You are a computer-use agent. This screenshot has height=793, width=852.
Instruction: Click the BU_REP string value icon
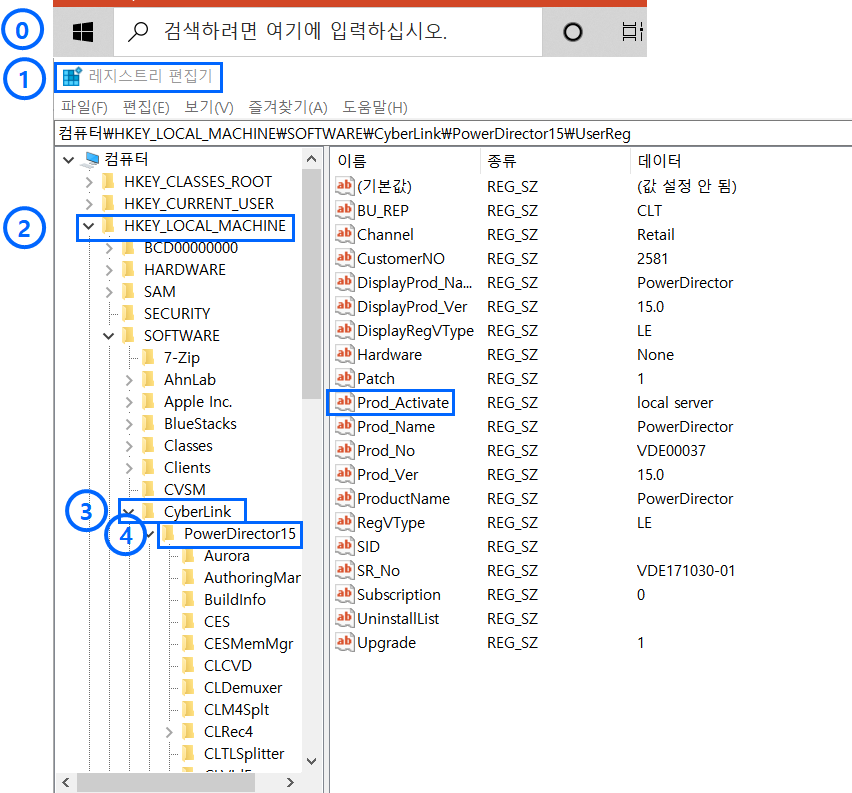[x=344, y=210]
